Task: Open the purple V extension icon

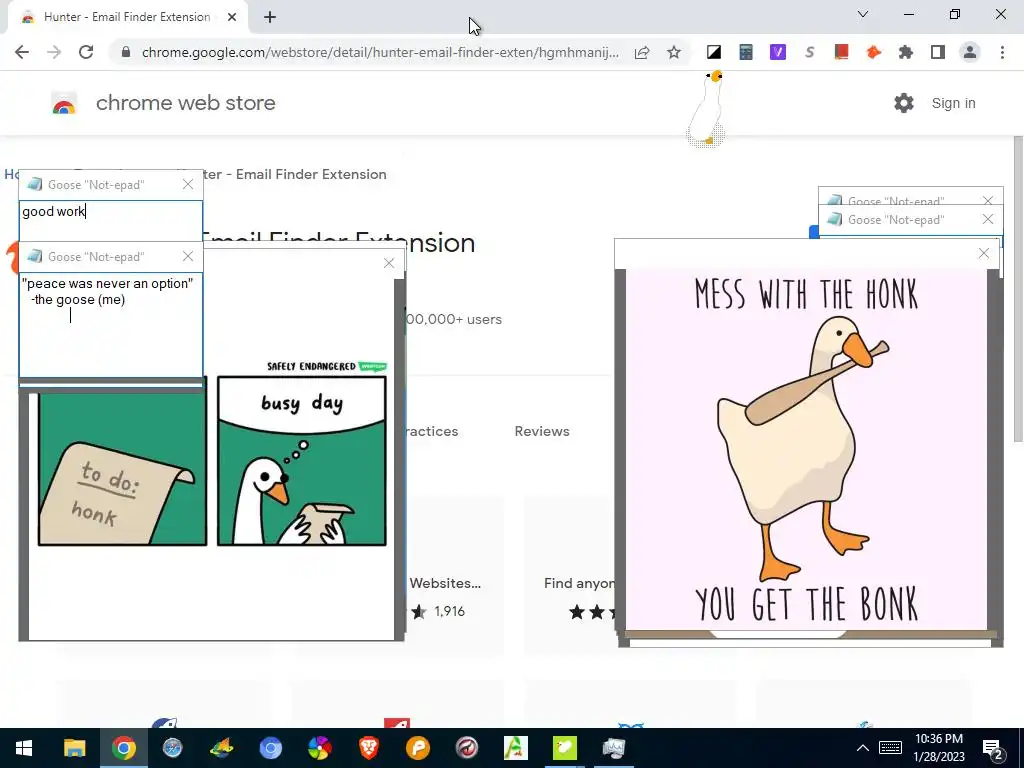Action: (778, 52)
